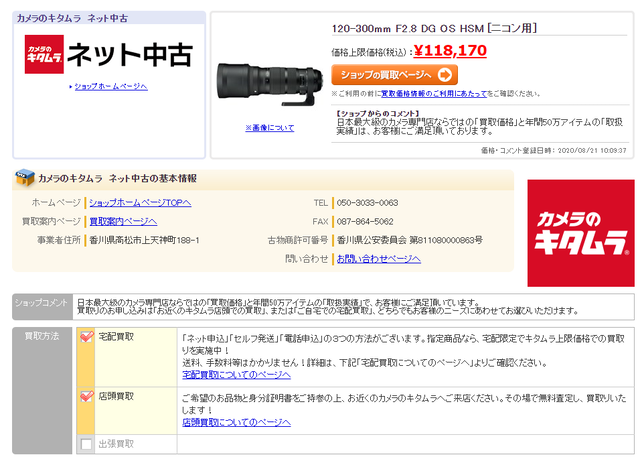Click the FAX number 087-864-5062
640x457 pixels.
tap(365, 222)
